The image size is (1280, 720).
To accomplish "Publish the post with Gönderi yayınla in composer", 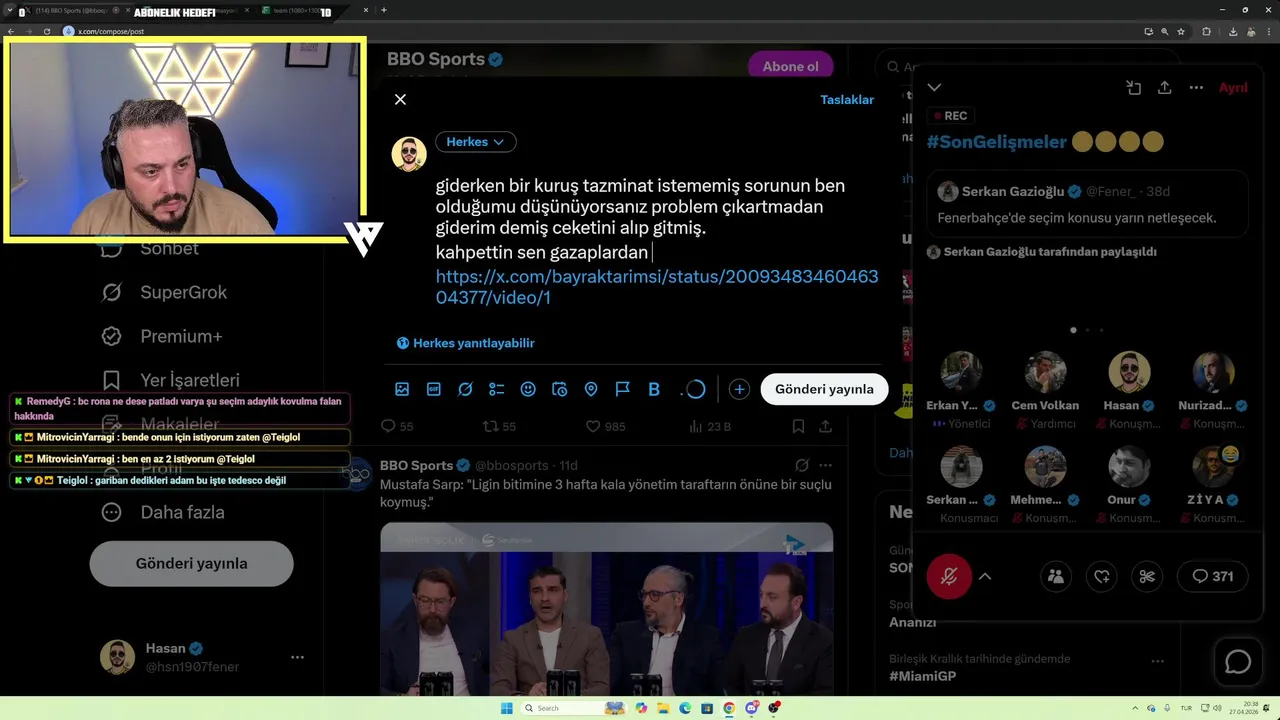I will pyautogui.click(x=824, y=389).
